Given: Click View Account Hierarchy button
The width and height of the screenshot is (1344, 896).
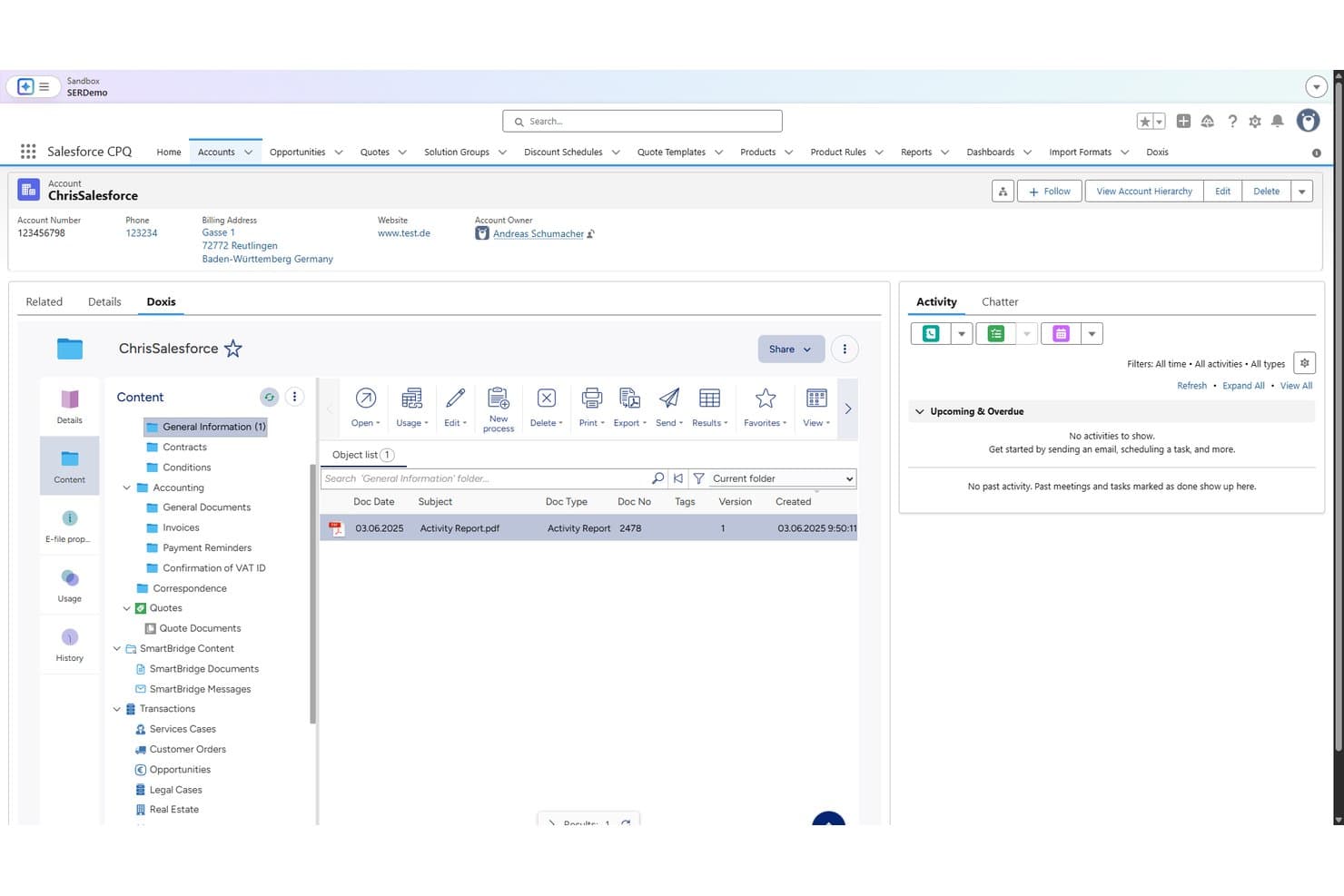Looking at the screenshot, I should click(x=1144, y=192).
